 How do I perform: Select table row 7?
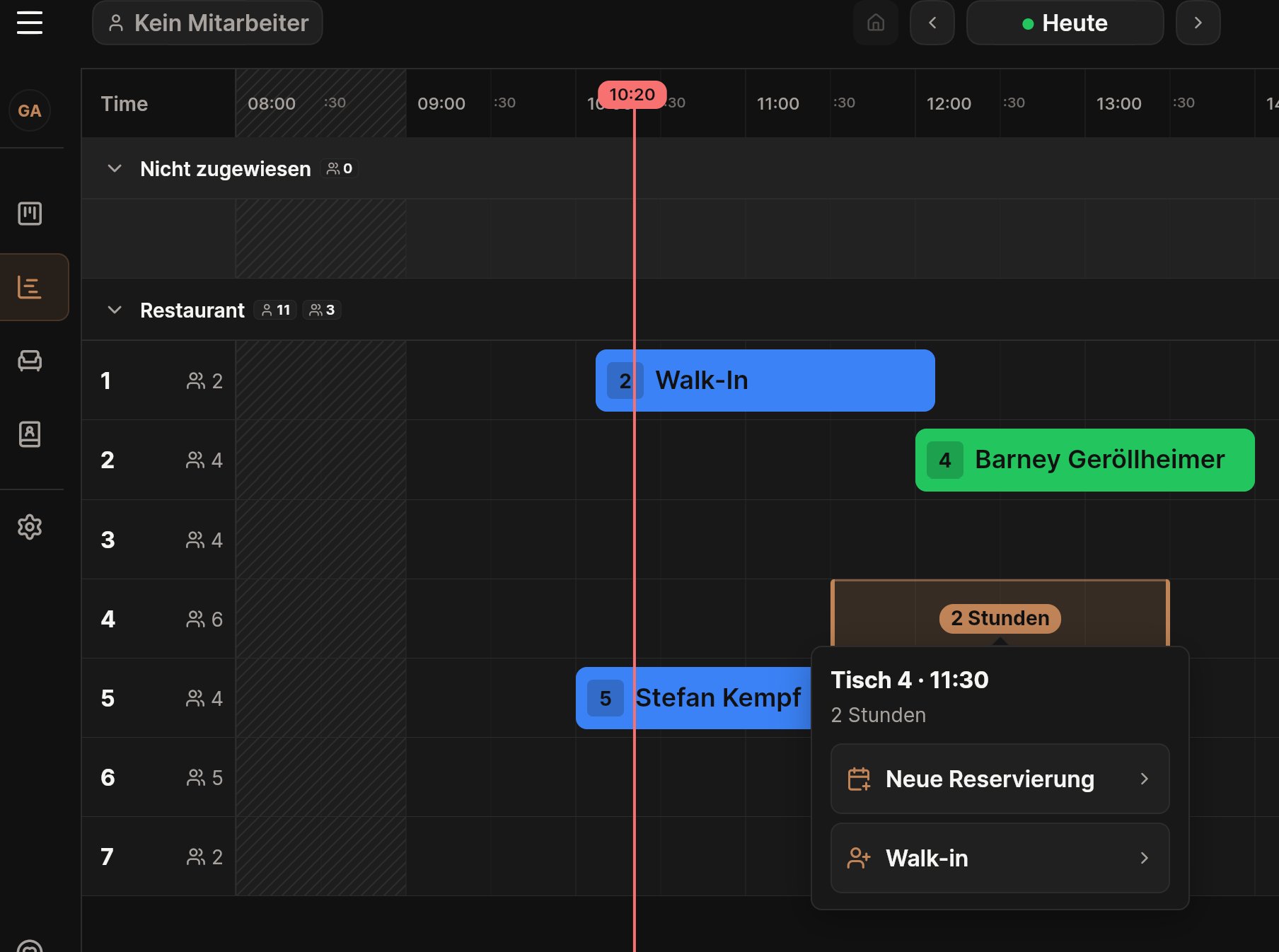[158, 857]
